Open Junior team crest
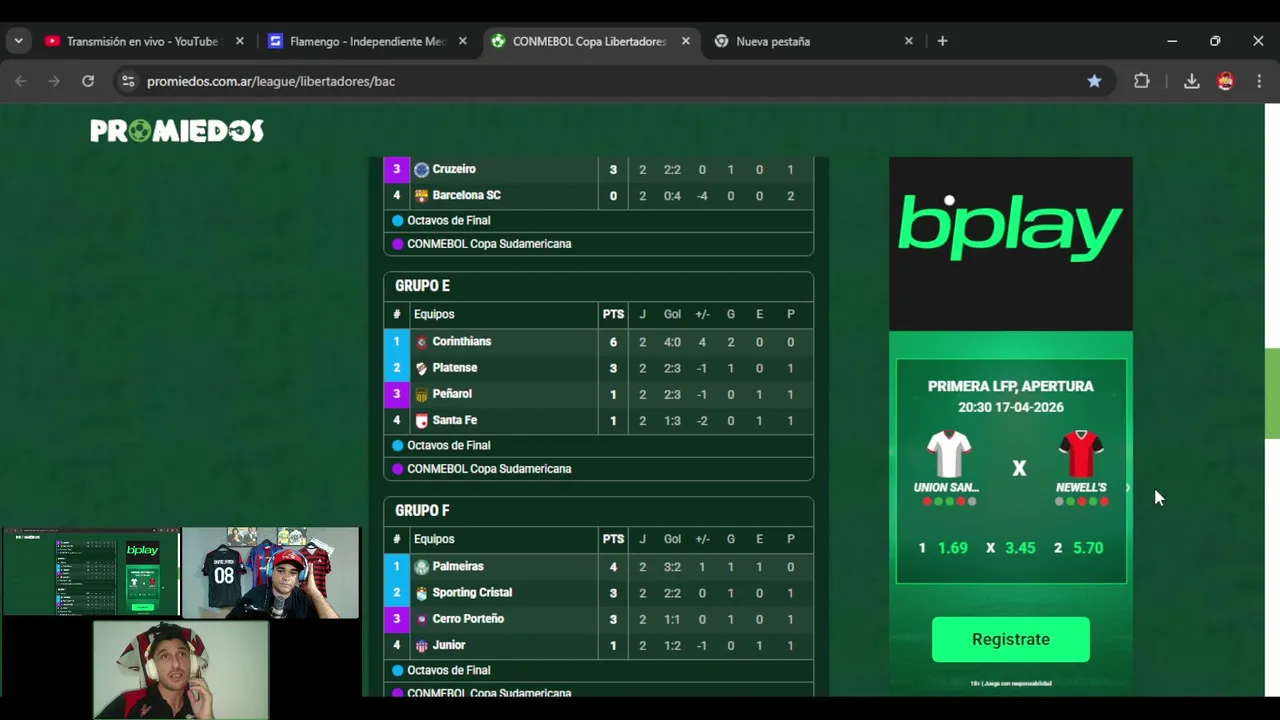Screen dimensions: 1280x720 (x=421, y=646)
